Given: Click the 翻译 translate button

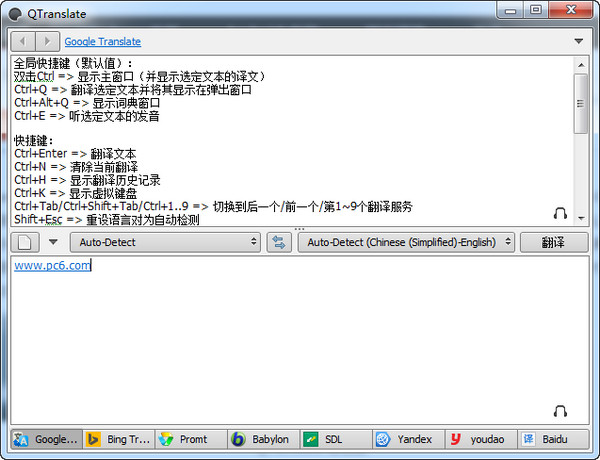Looking at the screenshot, I should pyautogui.click(x=554, y=242).
